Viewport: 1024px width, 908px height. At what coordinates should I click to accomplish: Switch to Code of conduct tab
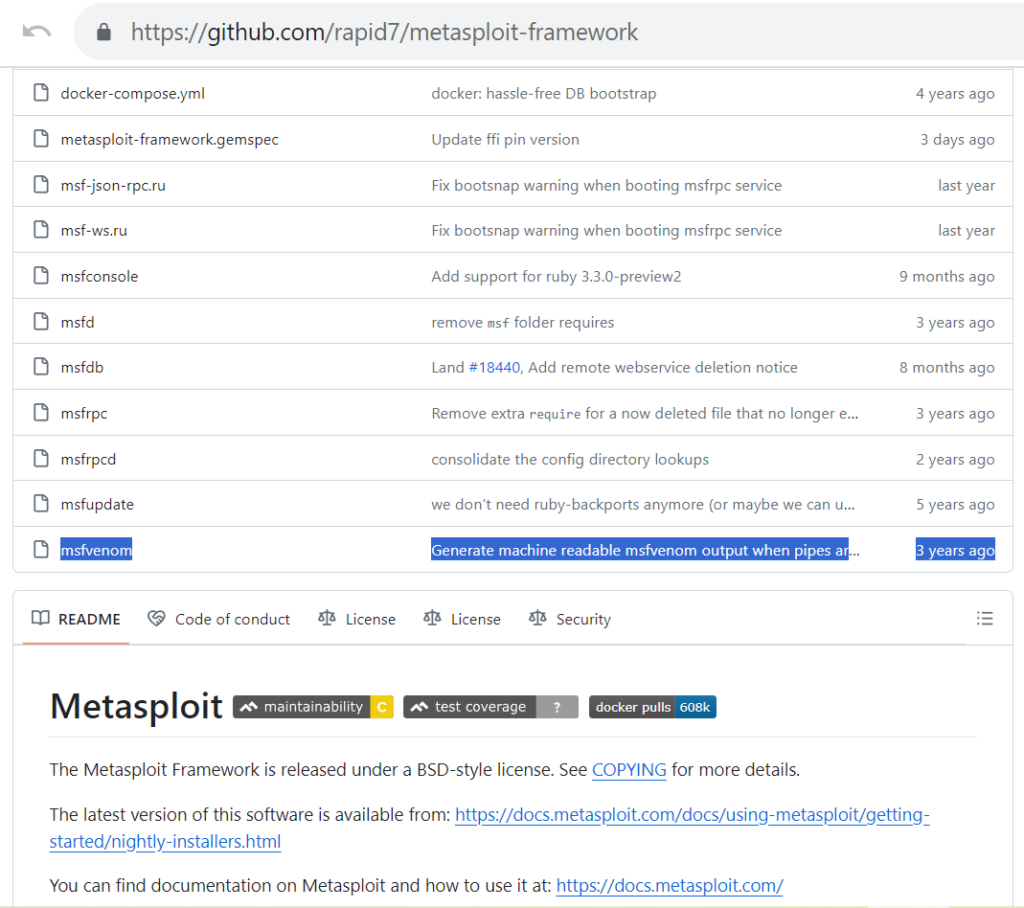point(219,619)
